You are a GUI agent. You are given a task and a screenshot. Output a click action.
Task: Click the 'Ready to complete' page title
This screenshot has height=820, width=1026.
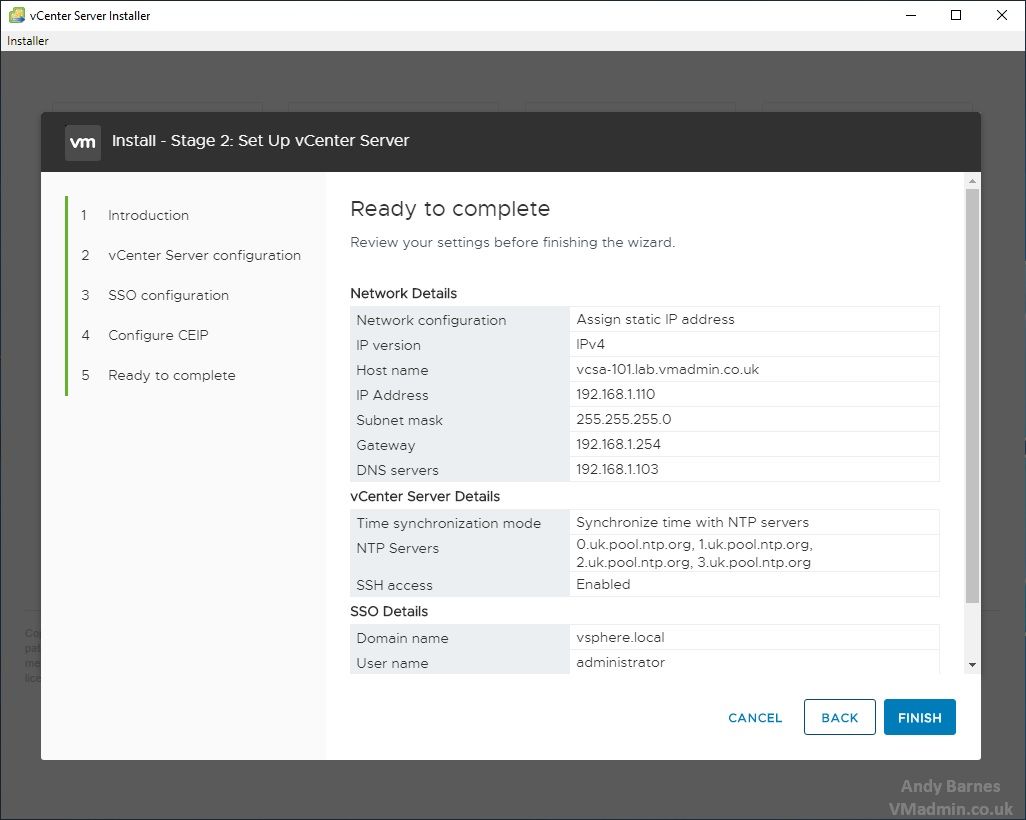(x=450, y=209)
